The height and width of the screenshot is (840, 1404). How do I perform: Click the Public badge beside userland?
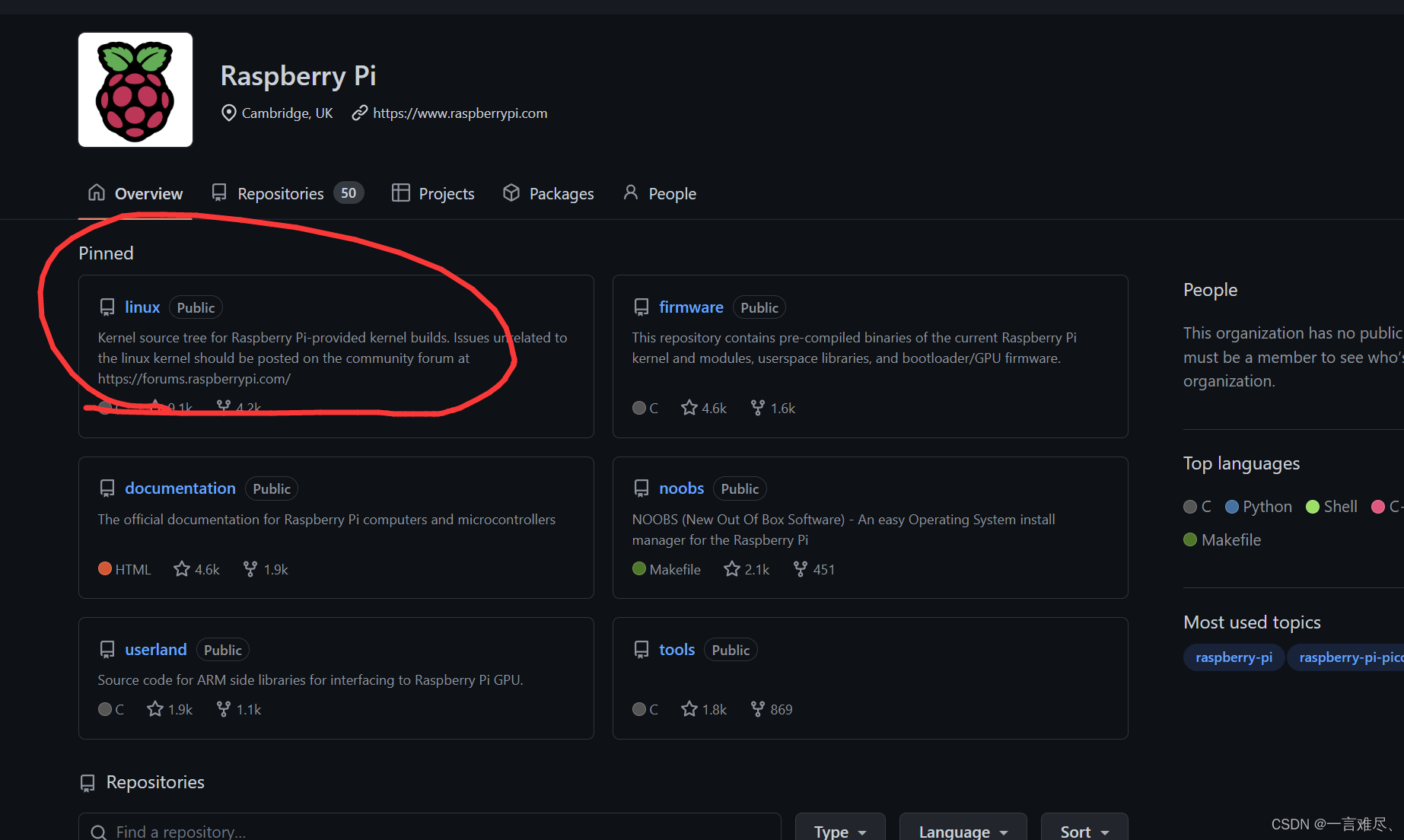223,650
